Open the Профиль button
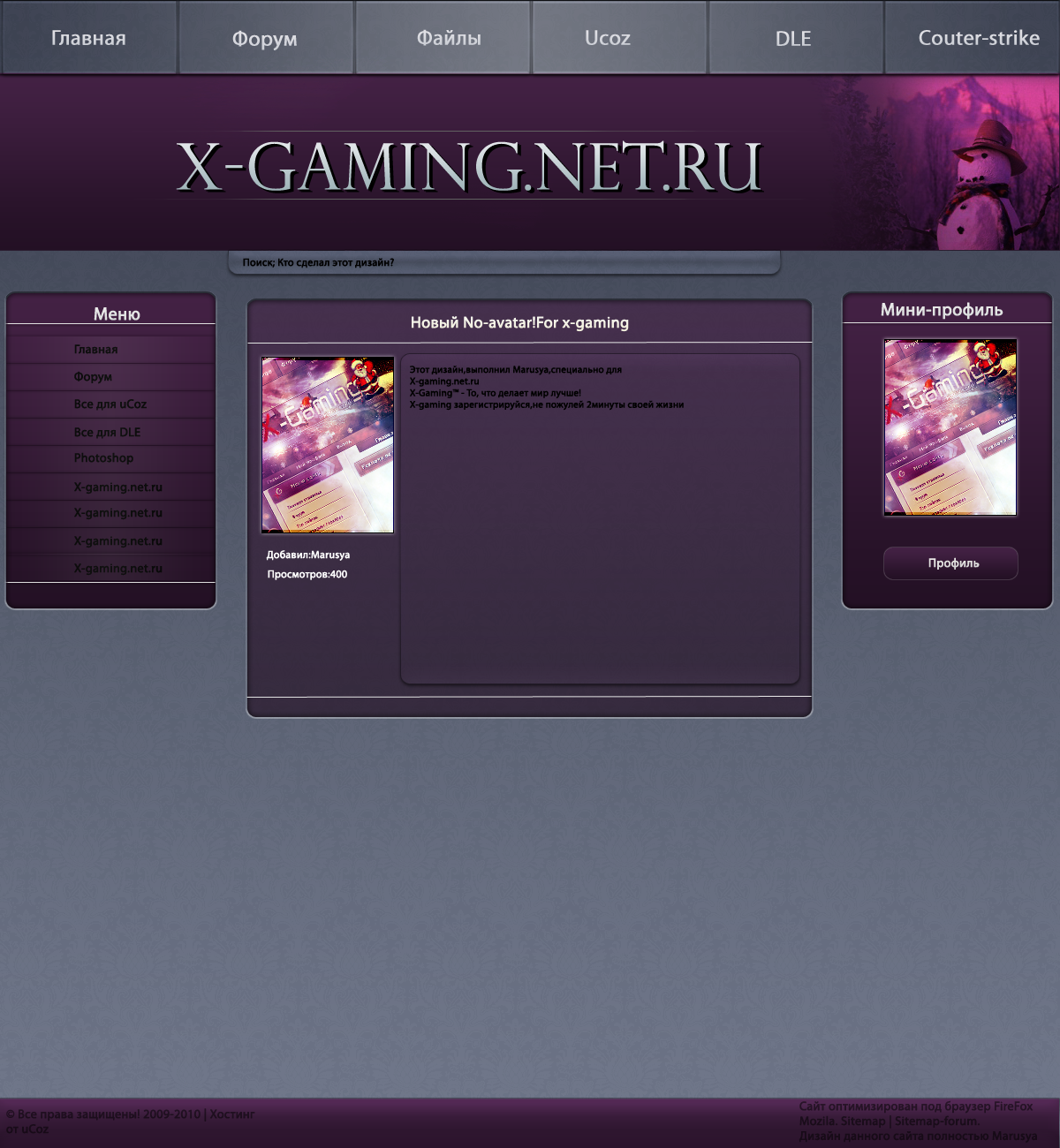The width and height of the screenshot is (1060, 1148). pos(950,563)
